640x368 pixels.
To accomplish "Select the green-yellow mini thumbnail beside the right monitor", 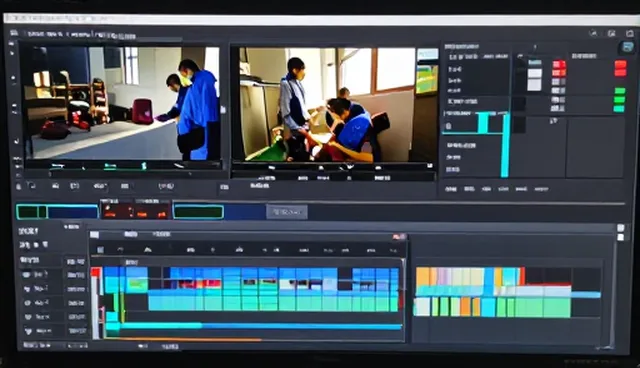I will [427, 79].
